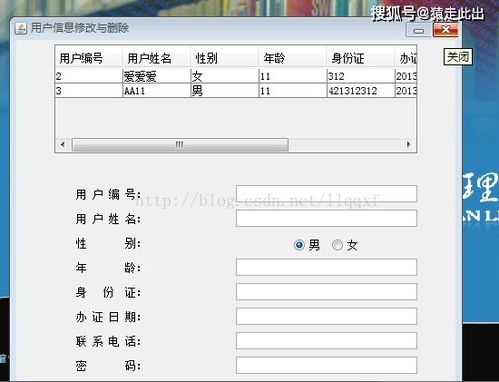Image resolution: width=499 pixels, height=382 pixels.
Task: Click the age cell in the 爱爱爱 row
Action: pyautogui.click(x=293, y=76)
